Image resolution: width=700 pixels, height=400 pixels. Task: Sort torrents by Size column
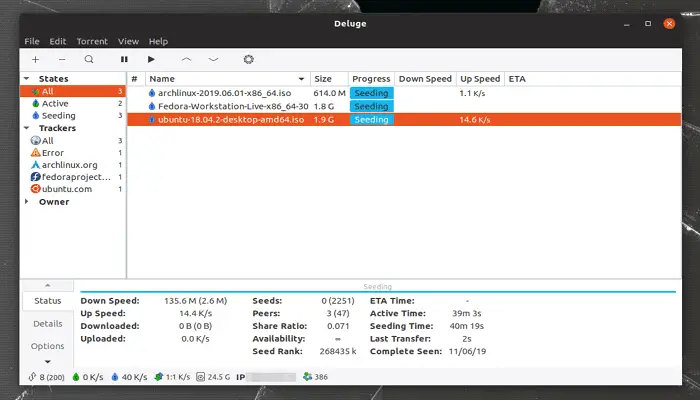tap(329, 79)
